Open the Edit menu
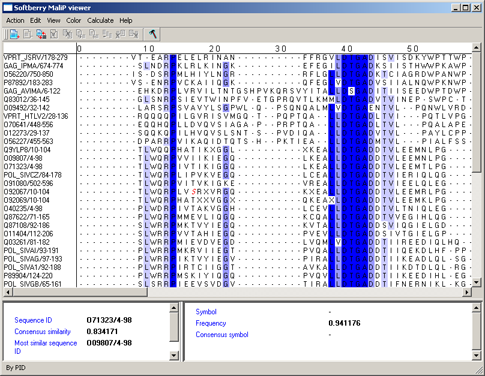The width and height of the screenshot is (485, 376). coord(35,21)
